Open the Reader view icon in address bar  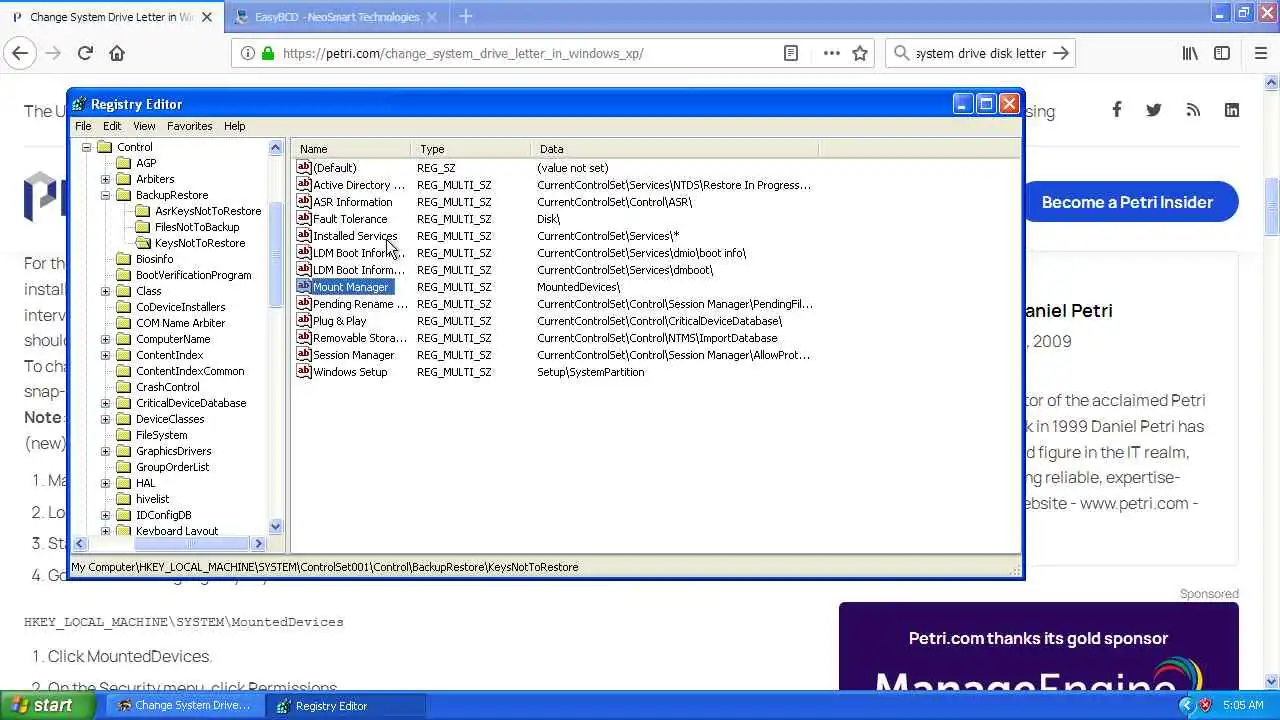[x=791, y=53]
